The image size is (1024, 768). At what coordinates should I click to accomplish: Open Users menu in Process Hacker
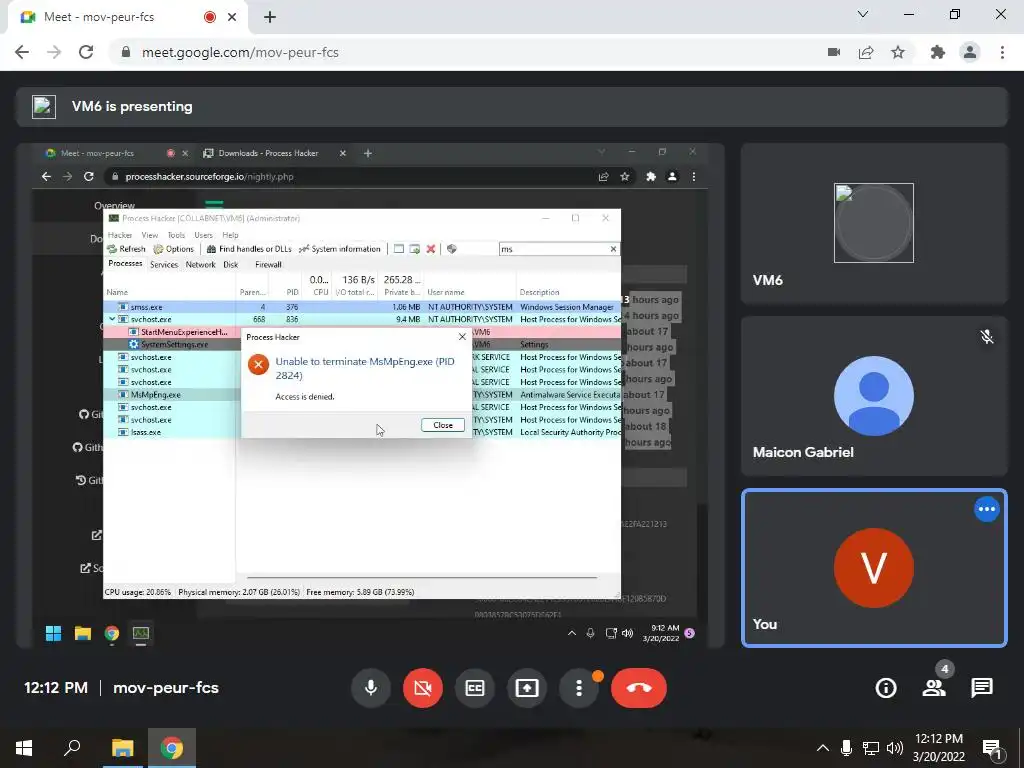pyautogui.click(x=203, y=235)
